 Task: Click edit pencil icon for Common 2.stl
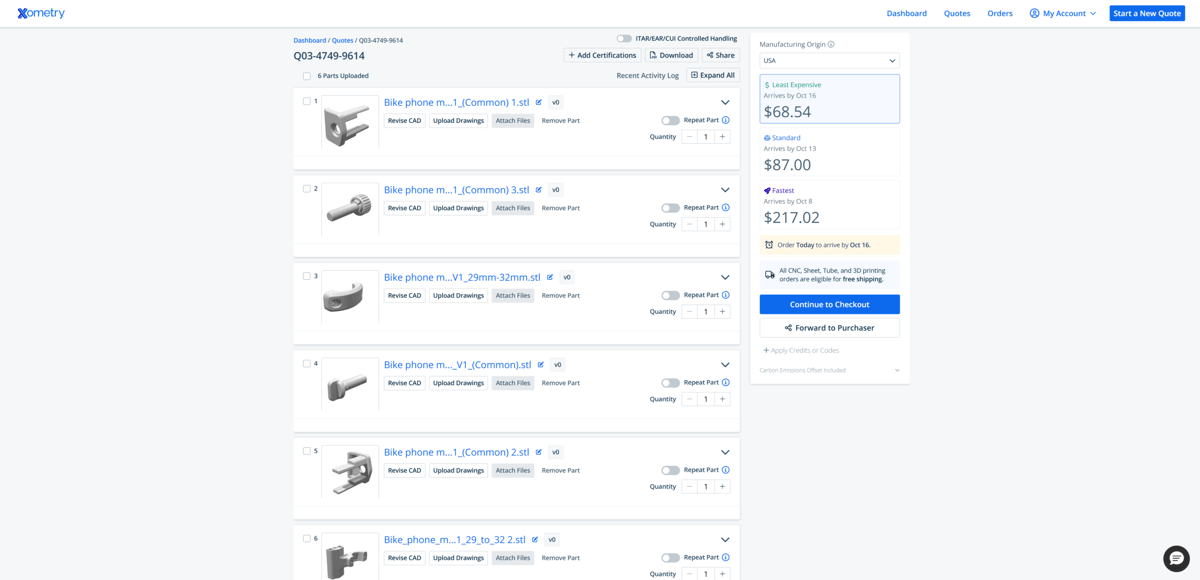539,452
